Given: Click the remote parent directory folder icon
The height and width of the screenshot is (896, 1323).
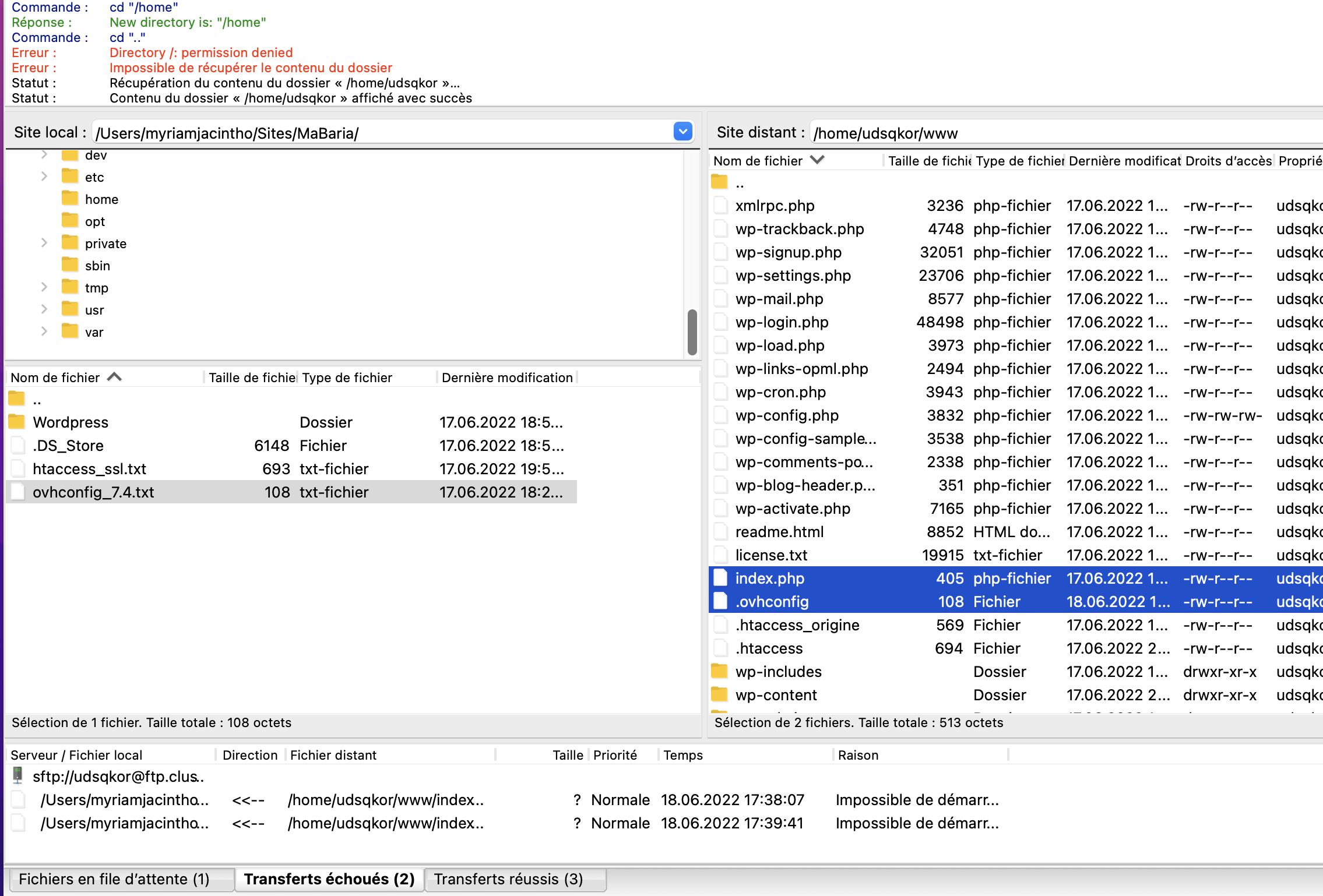Looking at the screenshot, I should click(x=720, y=182).
